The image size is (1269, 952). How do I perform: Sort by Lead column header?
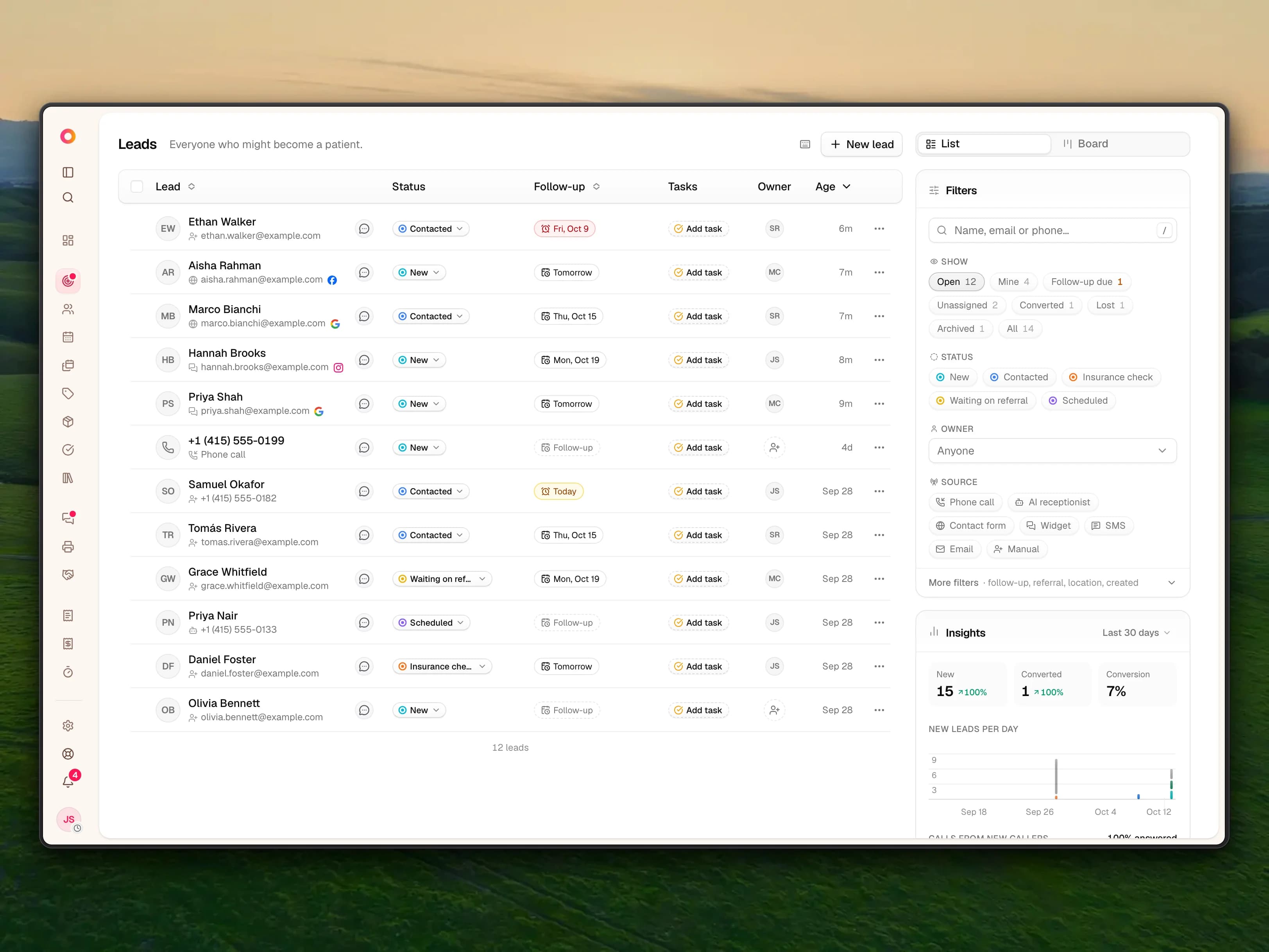175,186
